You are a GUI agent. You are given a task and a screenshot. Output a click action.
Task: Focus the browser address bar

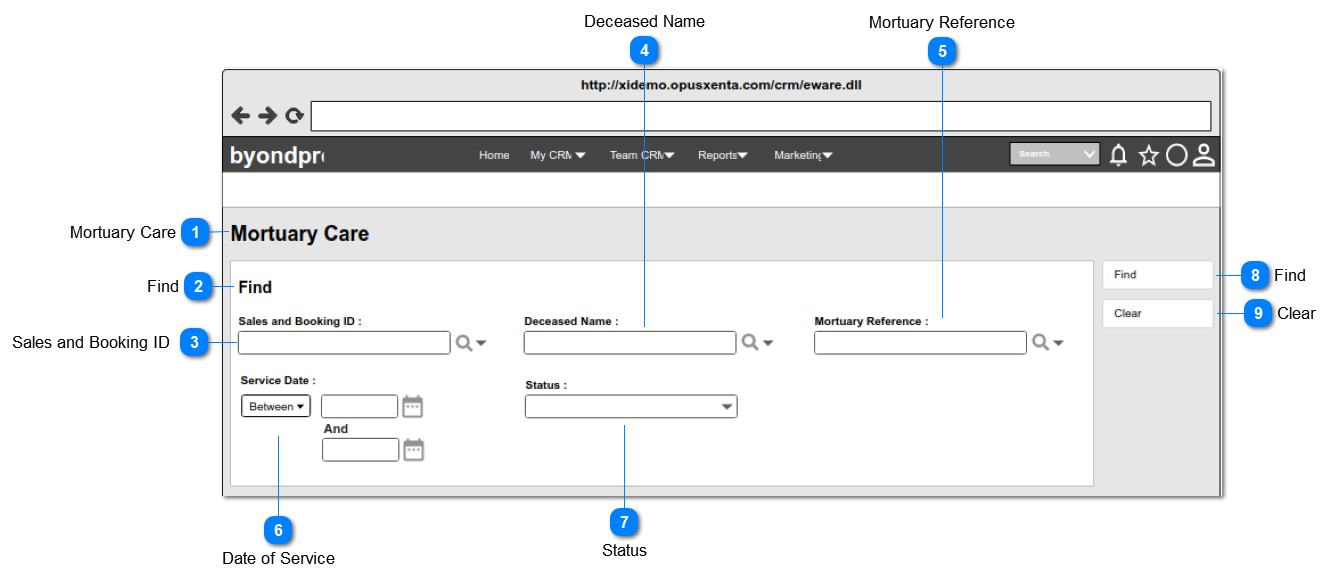tap(761, 116)
